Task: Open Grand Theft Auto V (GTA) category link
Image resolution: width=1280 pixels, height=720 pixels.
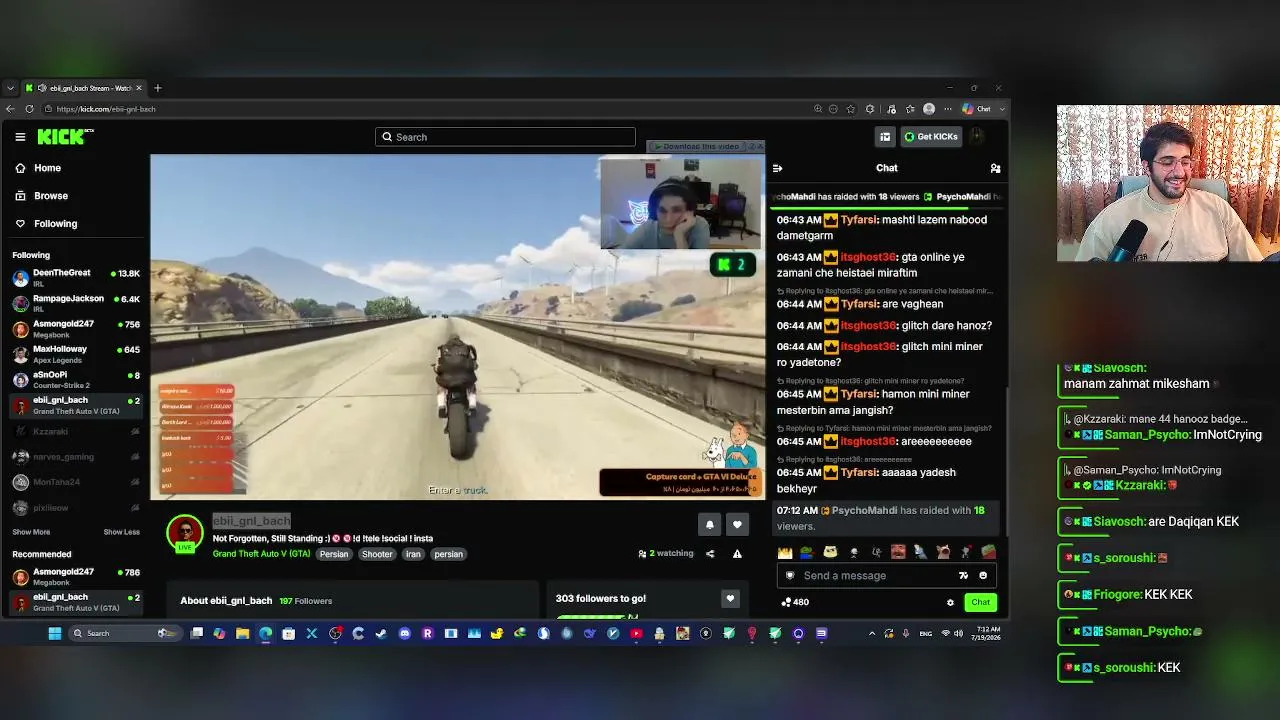Action: pos(261,554)
